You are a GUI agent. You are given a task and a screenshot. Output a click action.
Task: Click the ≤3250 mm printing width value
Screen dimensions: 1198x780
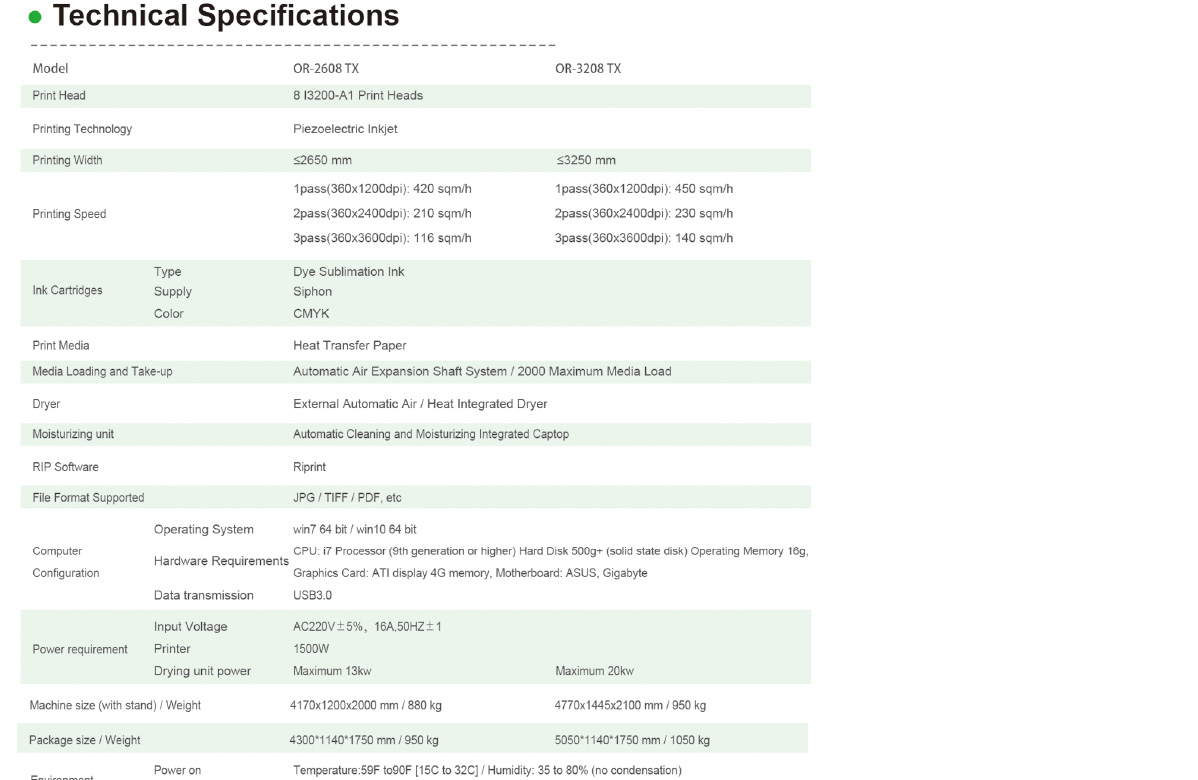(x=585, y=160)
